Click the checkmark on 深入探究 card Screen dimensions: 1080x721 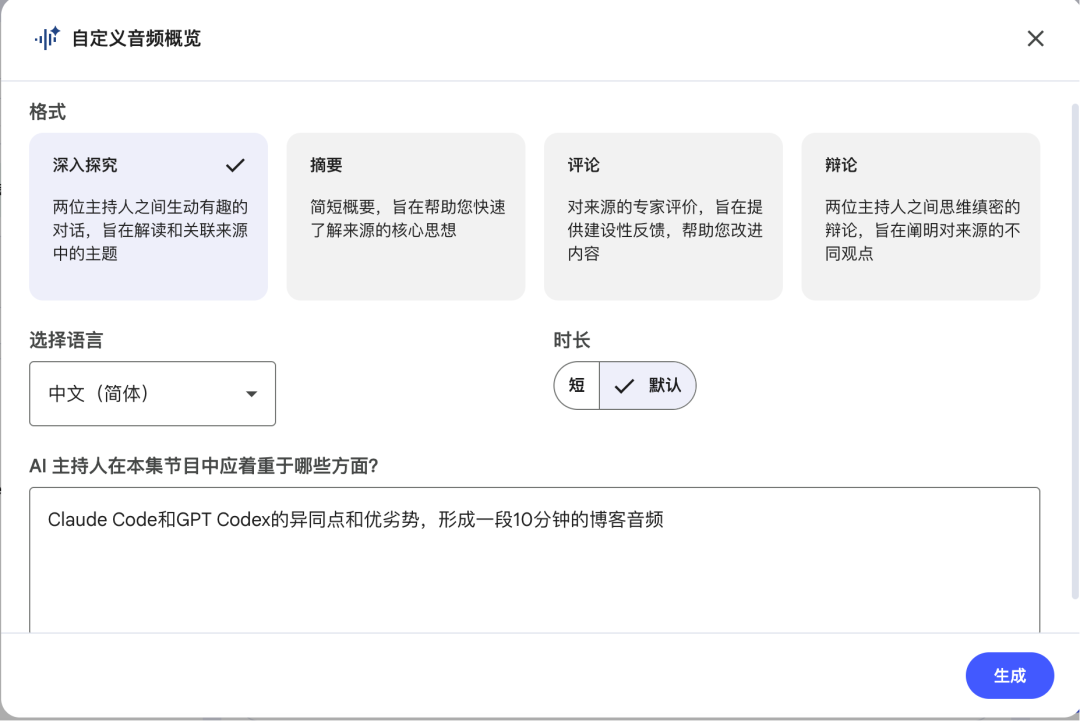click(x=236, y=164)
